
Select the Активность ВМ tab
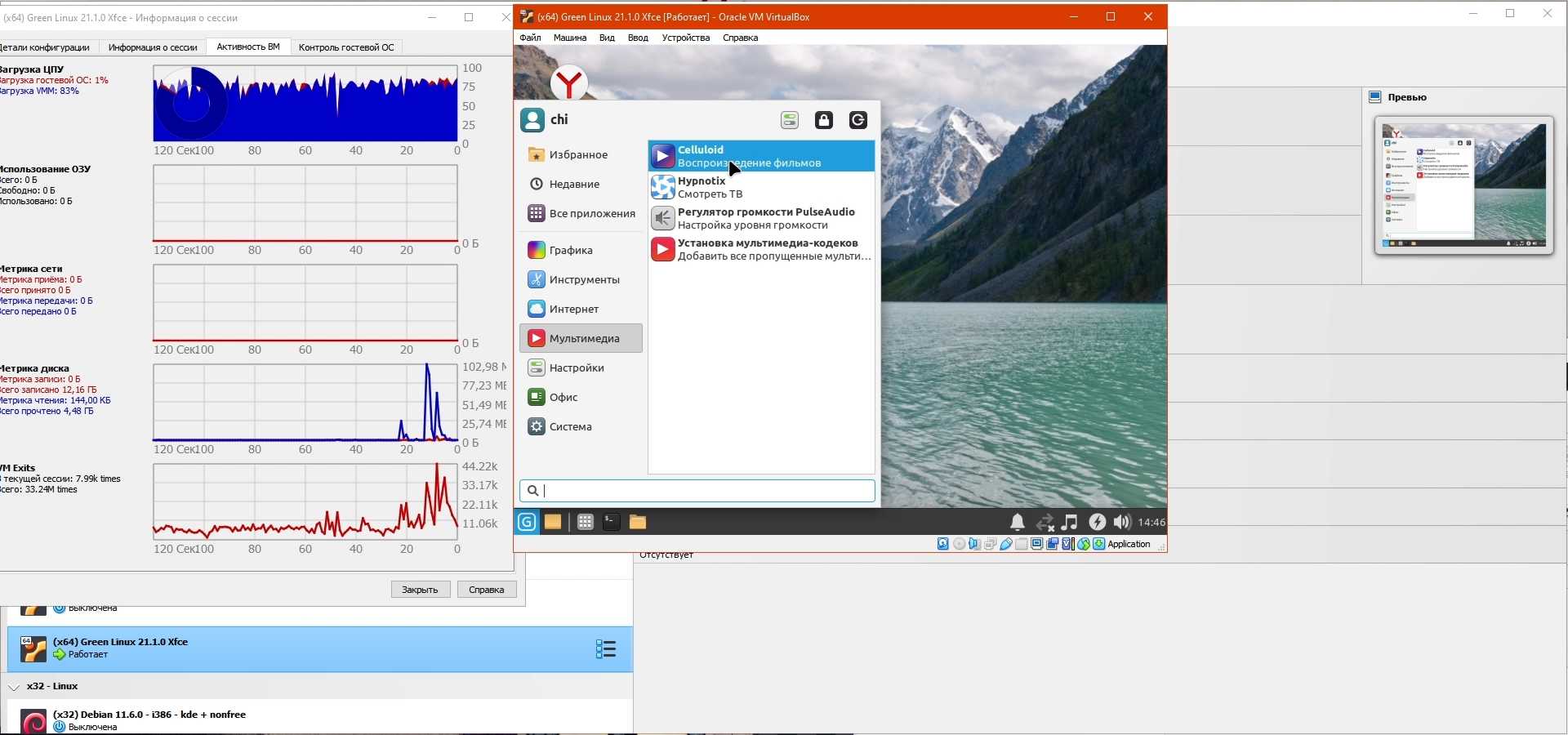248,47
